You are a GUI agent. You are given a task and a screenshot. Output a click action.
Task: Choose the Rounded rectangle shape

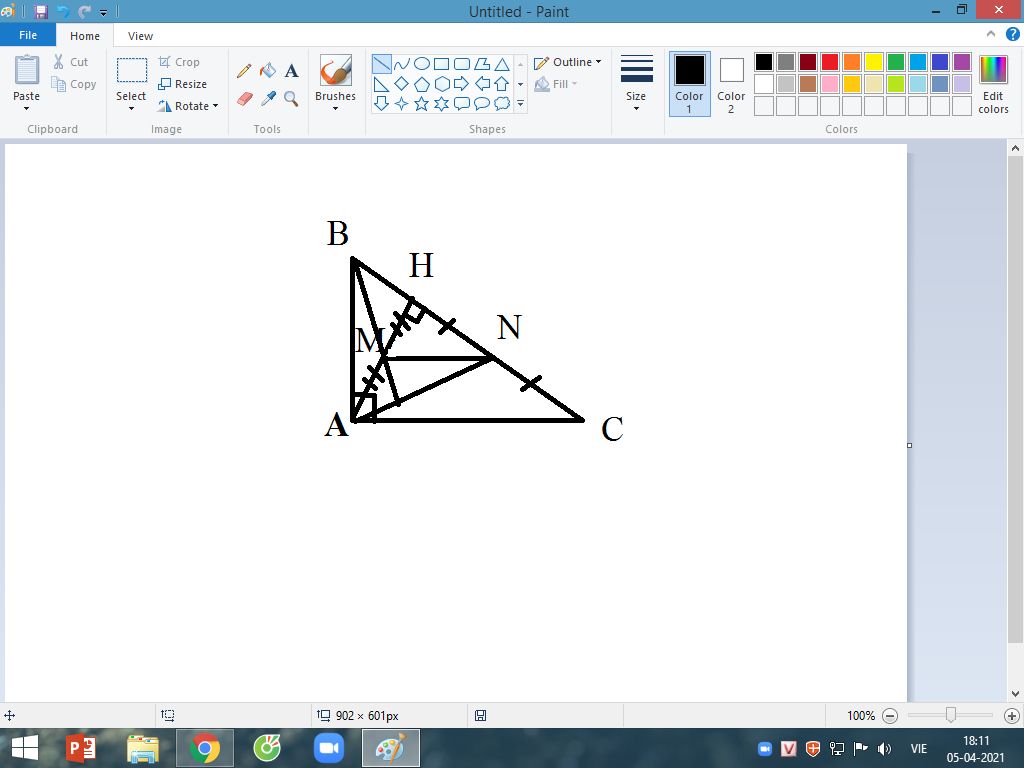click(x=462, y=63)
